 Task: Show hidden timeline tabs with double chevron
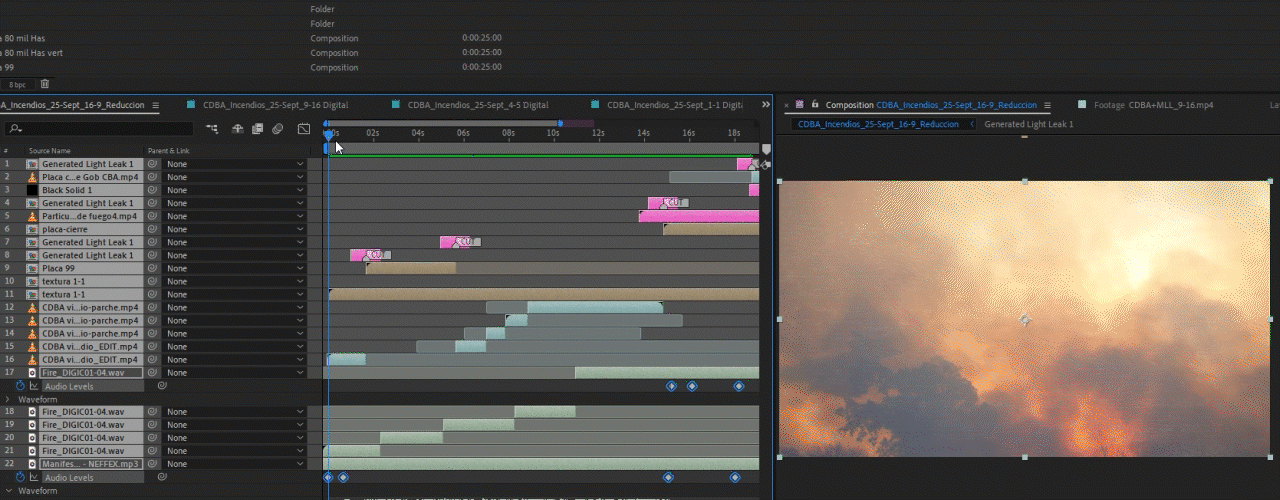coord(766,104)
